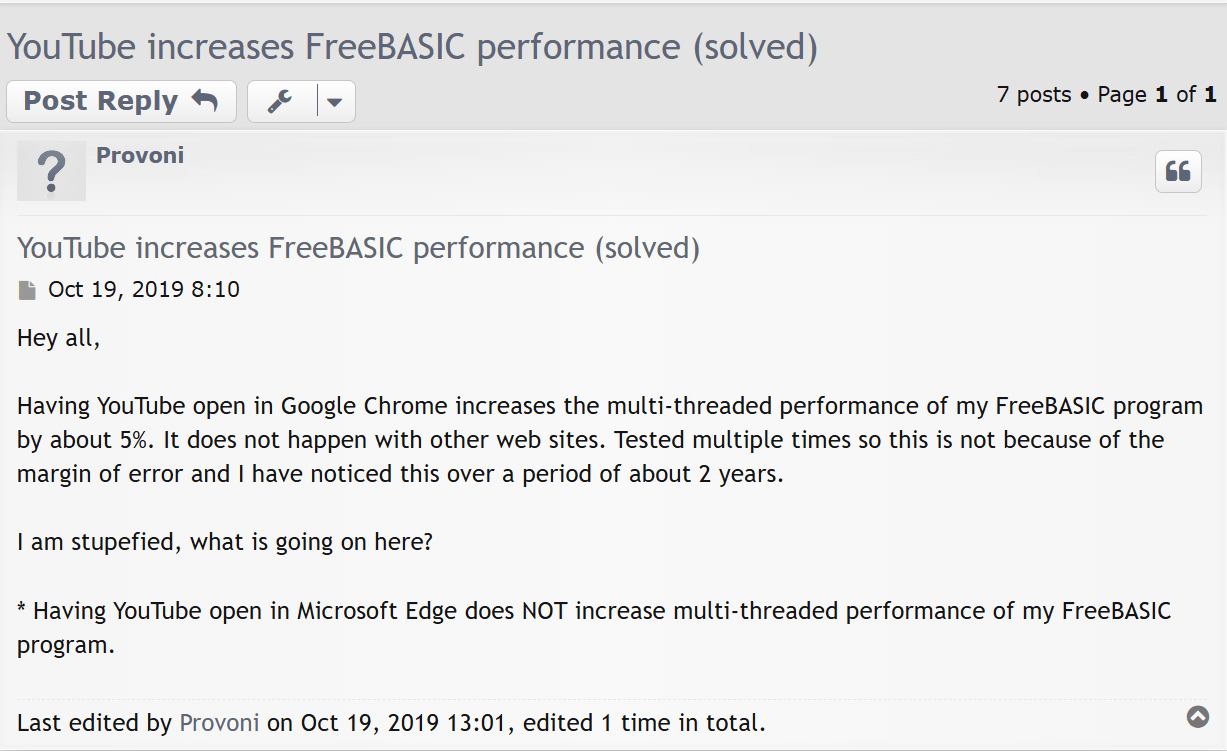
Task: Click the "7 posts" count text
Action: pyautogui.click(x=1034, y=95)
